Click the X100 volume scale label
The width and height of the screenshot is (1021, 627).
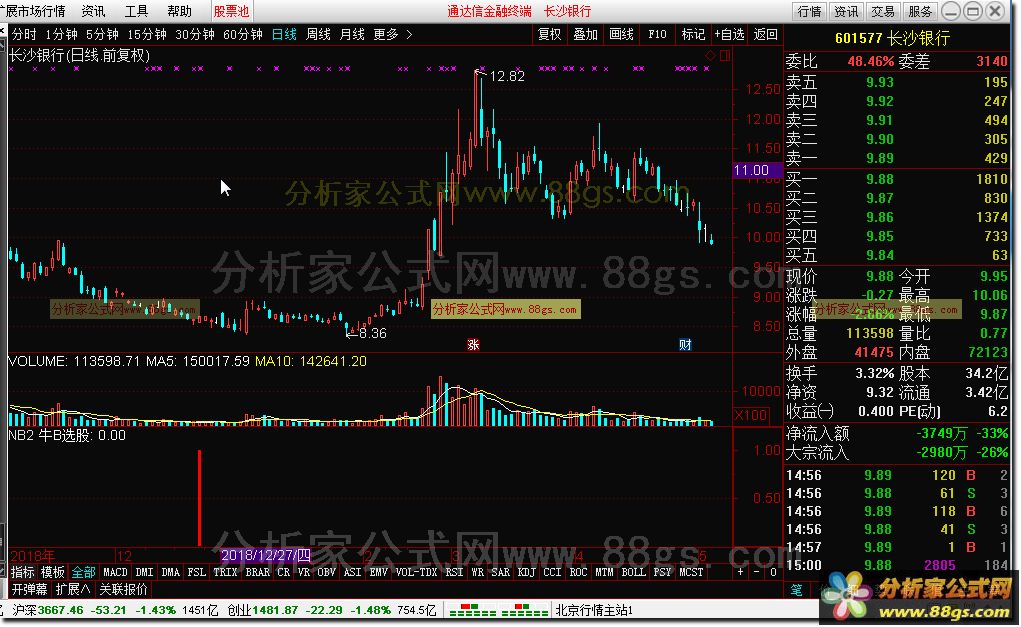click(x=751, y=415)
